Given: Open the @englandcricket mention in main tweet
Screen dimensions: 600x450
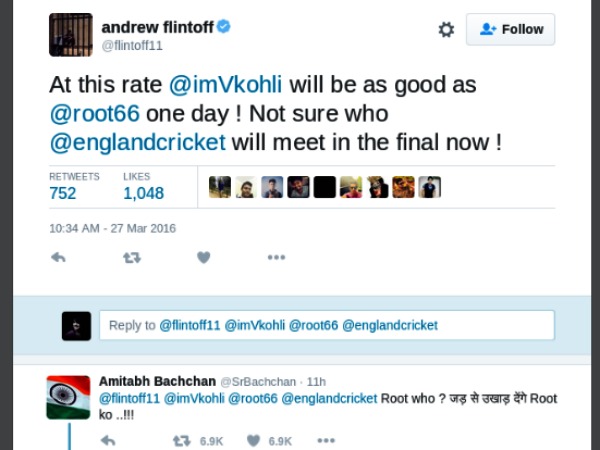Looking at the screenshot, I should point(137,143).
